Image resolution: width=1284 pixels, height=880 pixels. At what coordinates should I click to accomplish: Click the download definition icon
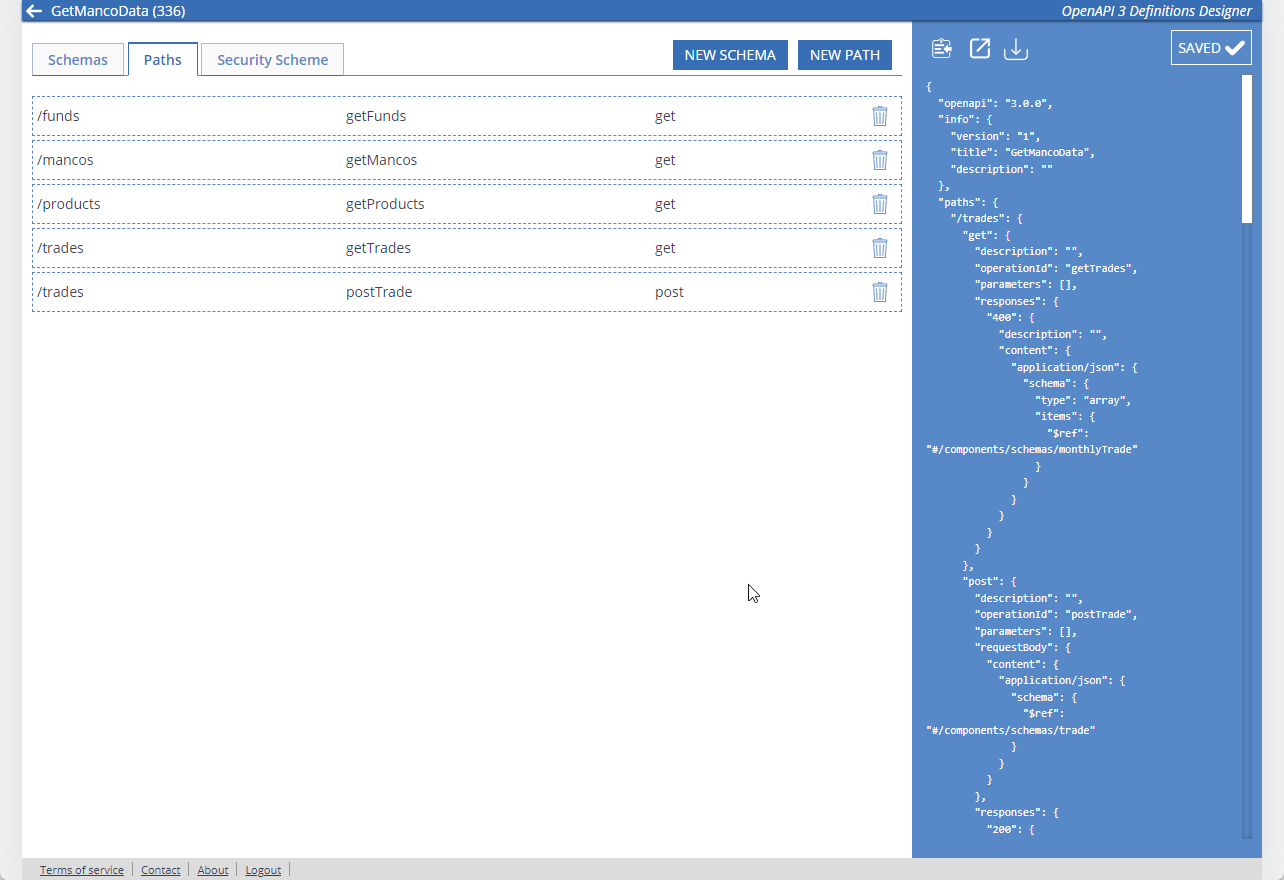[x=1016, y=49]
